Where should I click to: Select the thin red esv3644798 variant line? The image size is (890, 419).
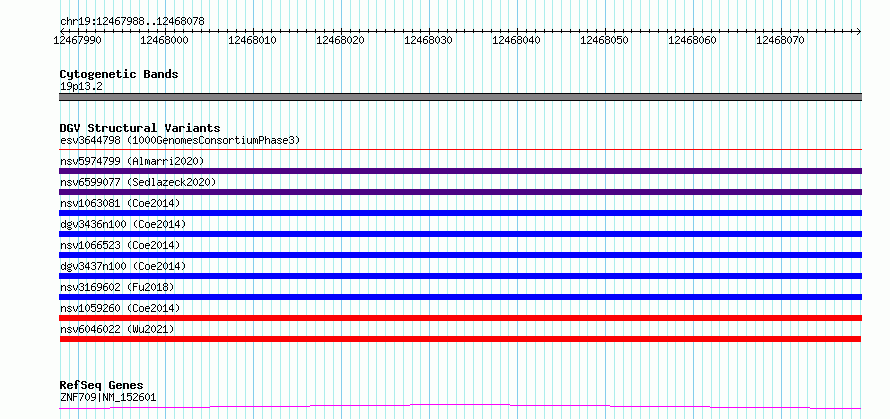tap(460, 150)
